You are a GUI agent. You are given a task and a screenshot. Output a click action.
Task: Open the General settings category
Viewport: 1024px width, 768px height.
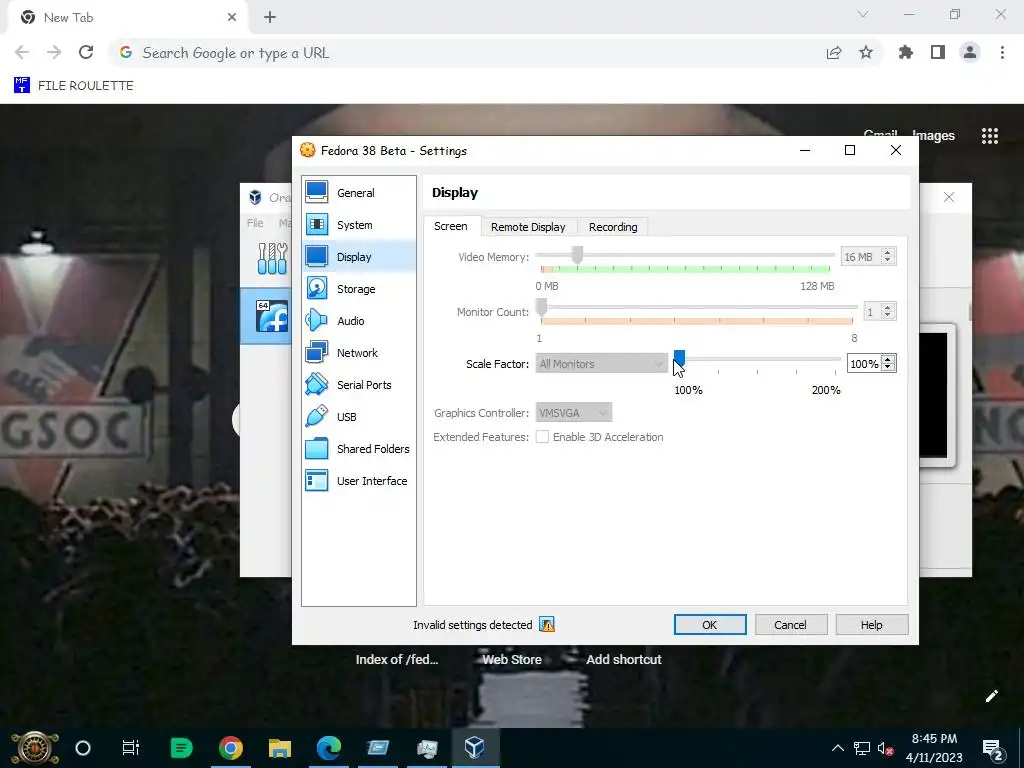[359, 193]
